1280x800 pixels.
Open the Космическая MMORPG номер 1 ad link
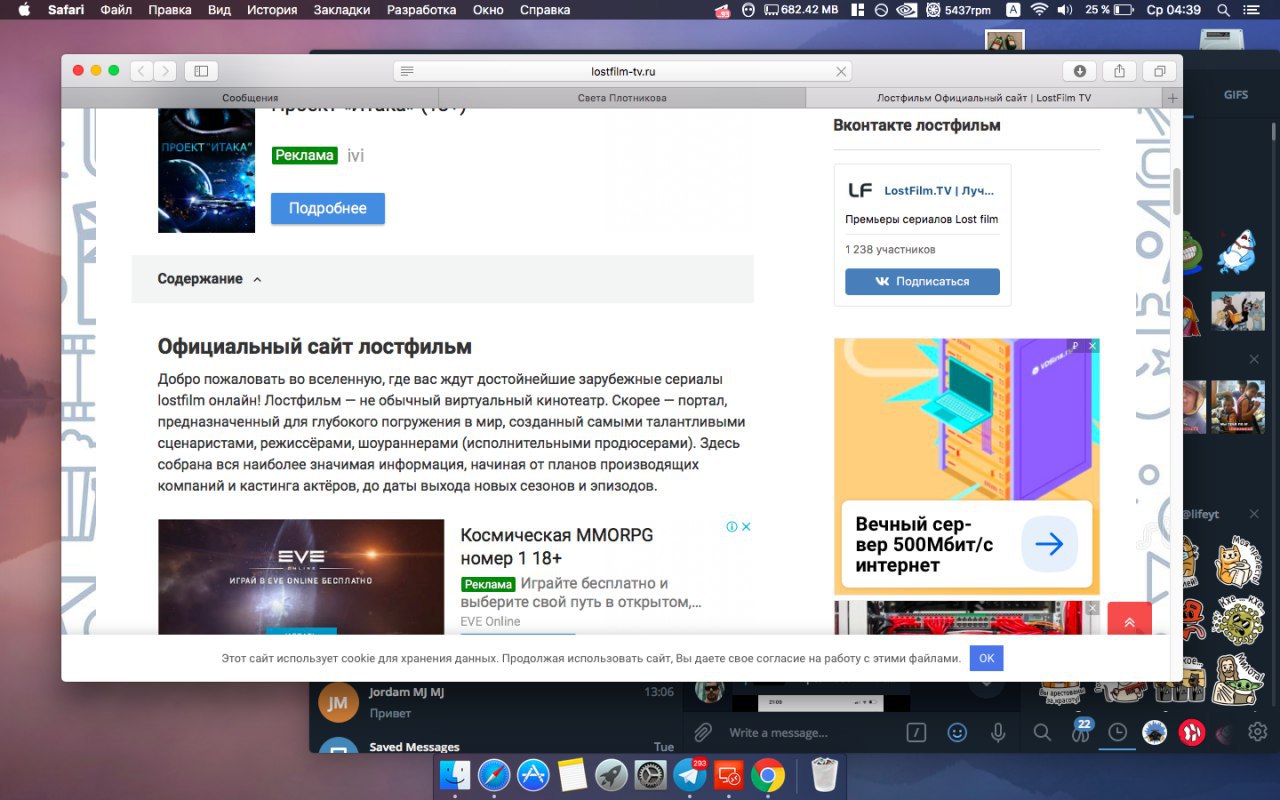(557, 546)
